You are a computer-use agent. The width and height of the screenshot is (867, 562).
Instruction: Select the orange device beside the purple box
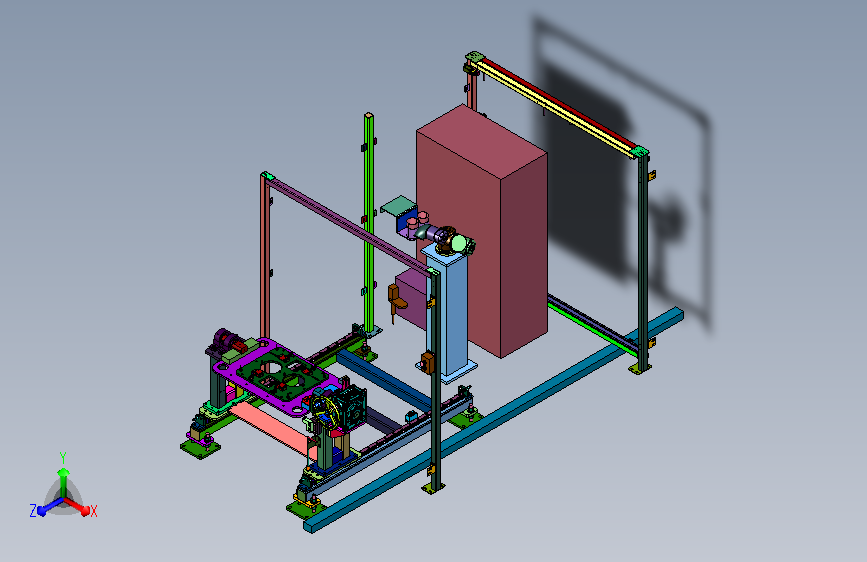point(396,299)
